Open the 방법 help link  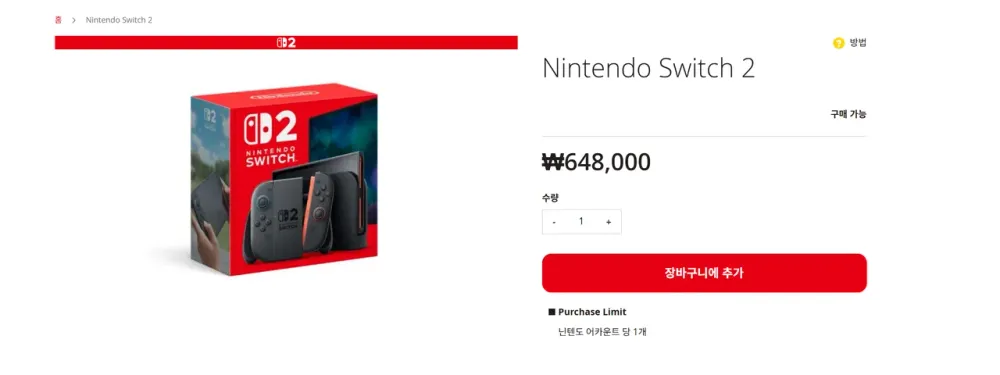[858, 43]
